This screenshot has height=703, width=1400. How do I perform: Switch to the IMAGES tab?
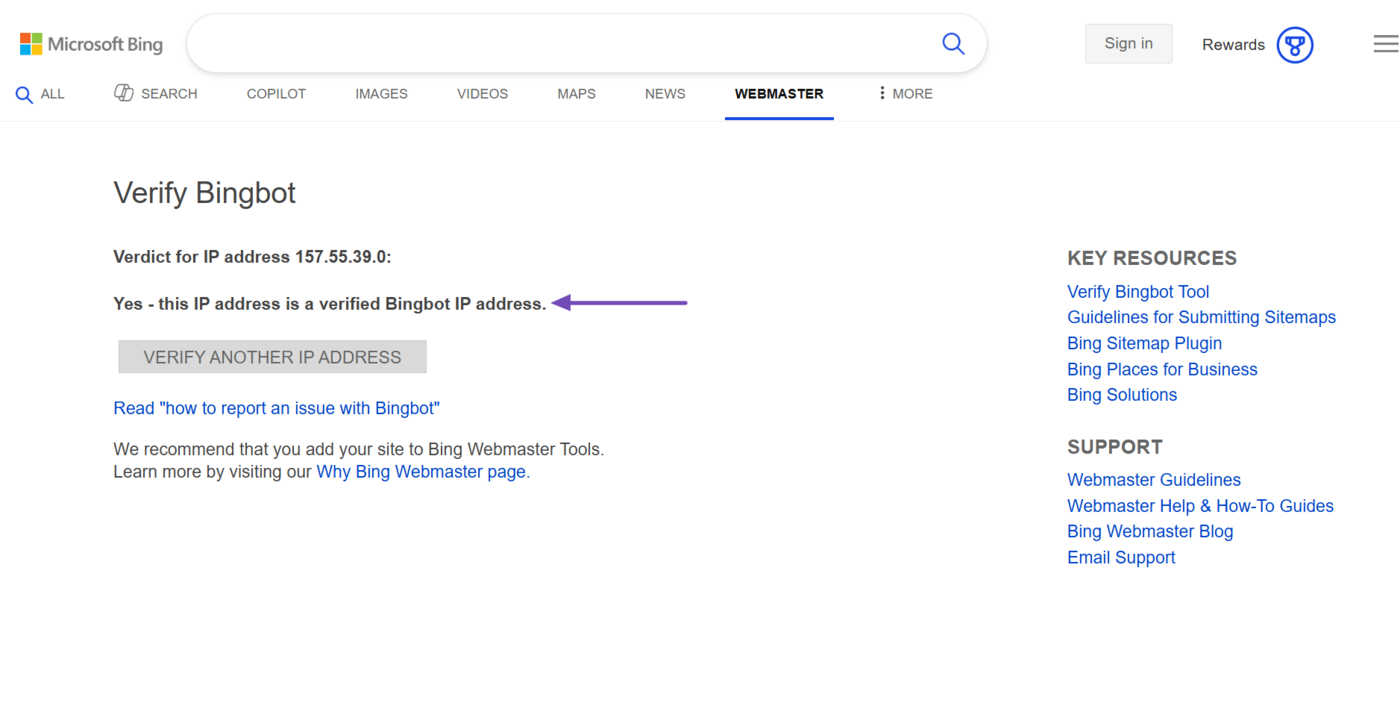381,94
